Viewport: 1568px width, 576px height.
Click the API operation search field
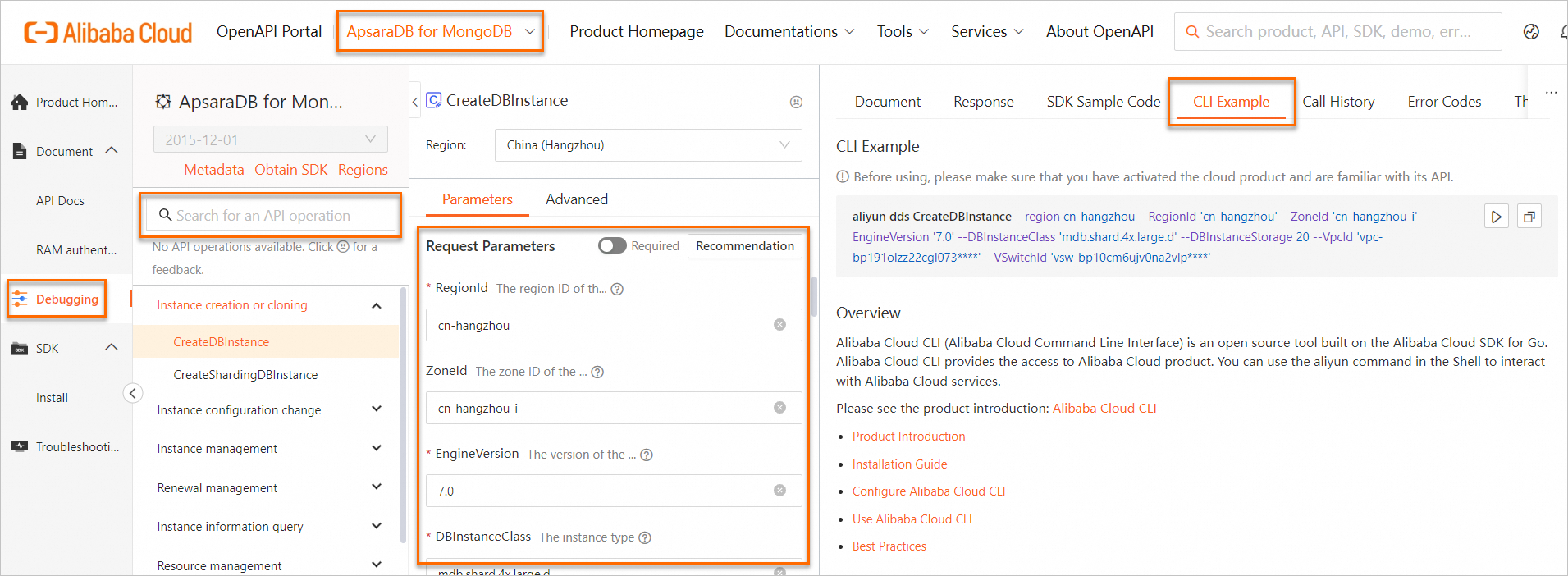[x=271, y=216]
